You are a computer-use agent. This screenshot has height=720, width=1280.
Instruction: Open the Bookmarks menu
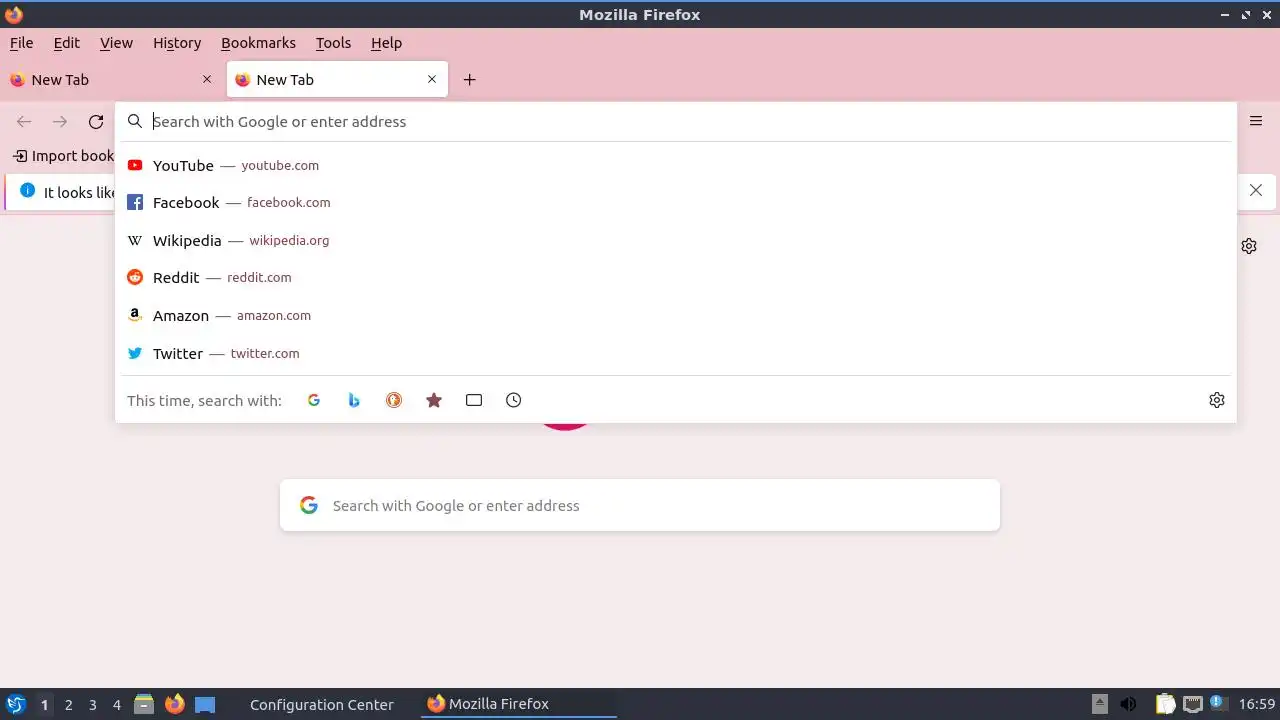258,43
